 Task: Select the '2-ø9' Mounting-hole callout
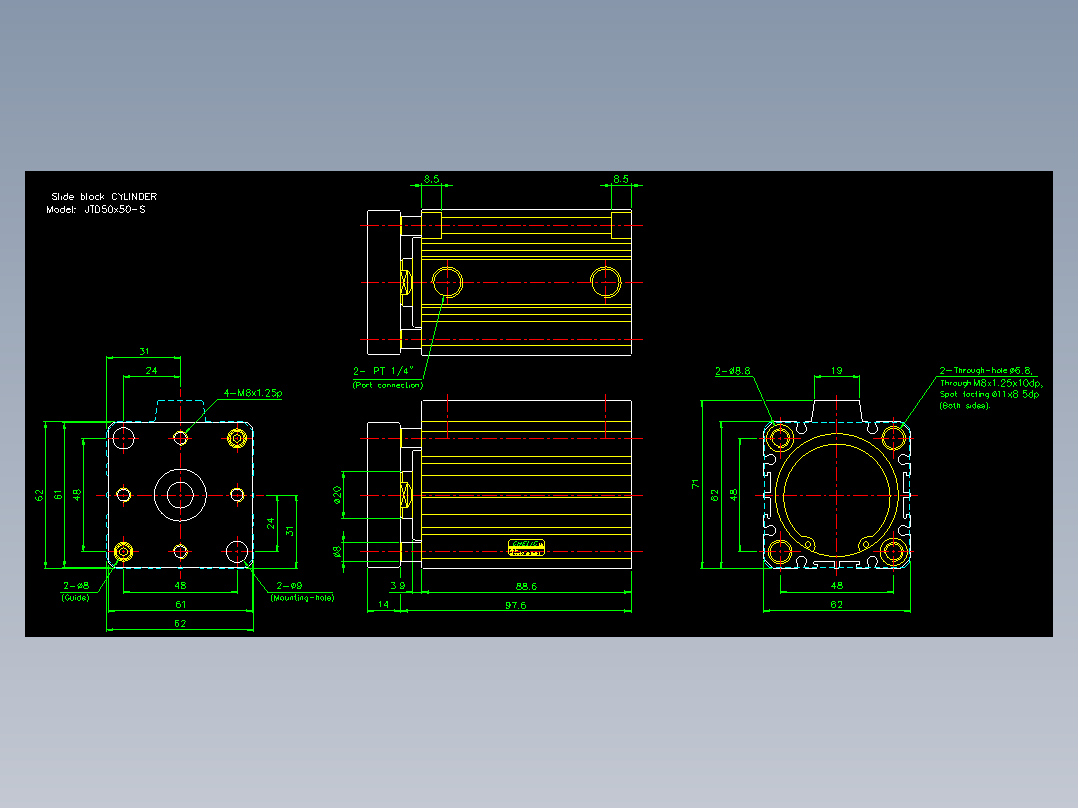289,586
